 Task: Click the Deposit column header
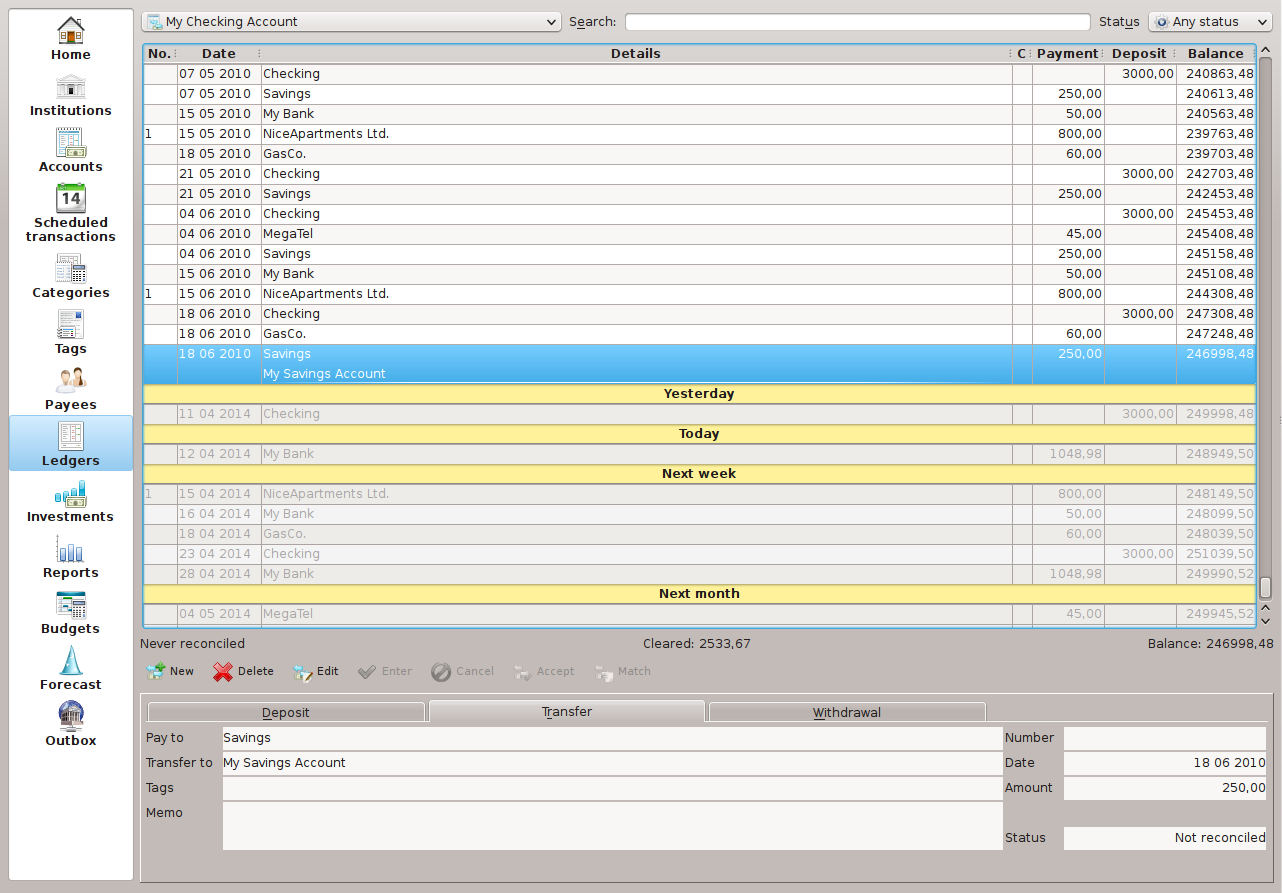[1139, 54]
